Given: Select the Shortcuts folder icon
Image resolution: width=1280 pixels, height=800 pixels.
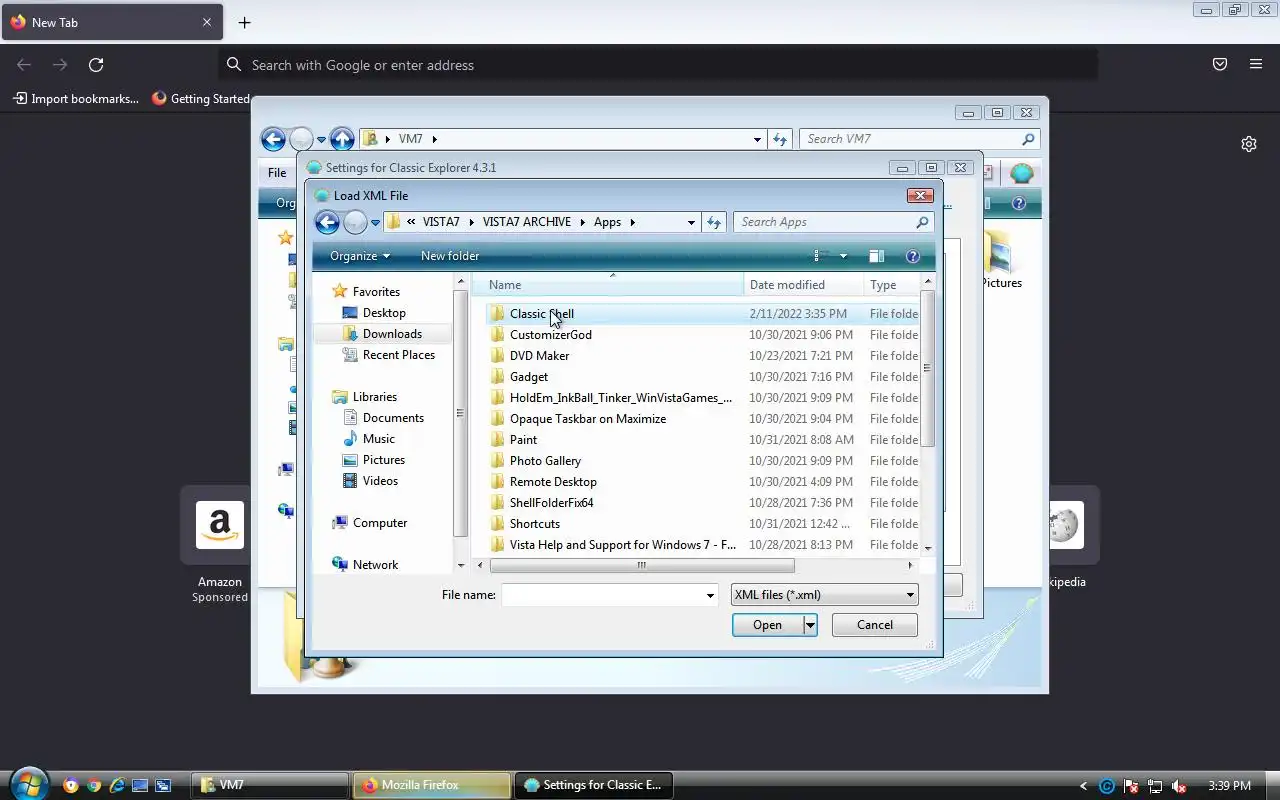Looking at the screenshot, I should click(x=497, y=523).
